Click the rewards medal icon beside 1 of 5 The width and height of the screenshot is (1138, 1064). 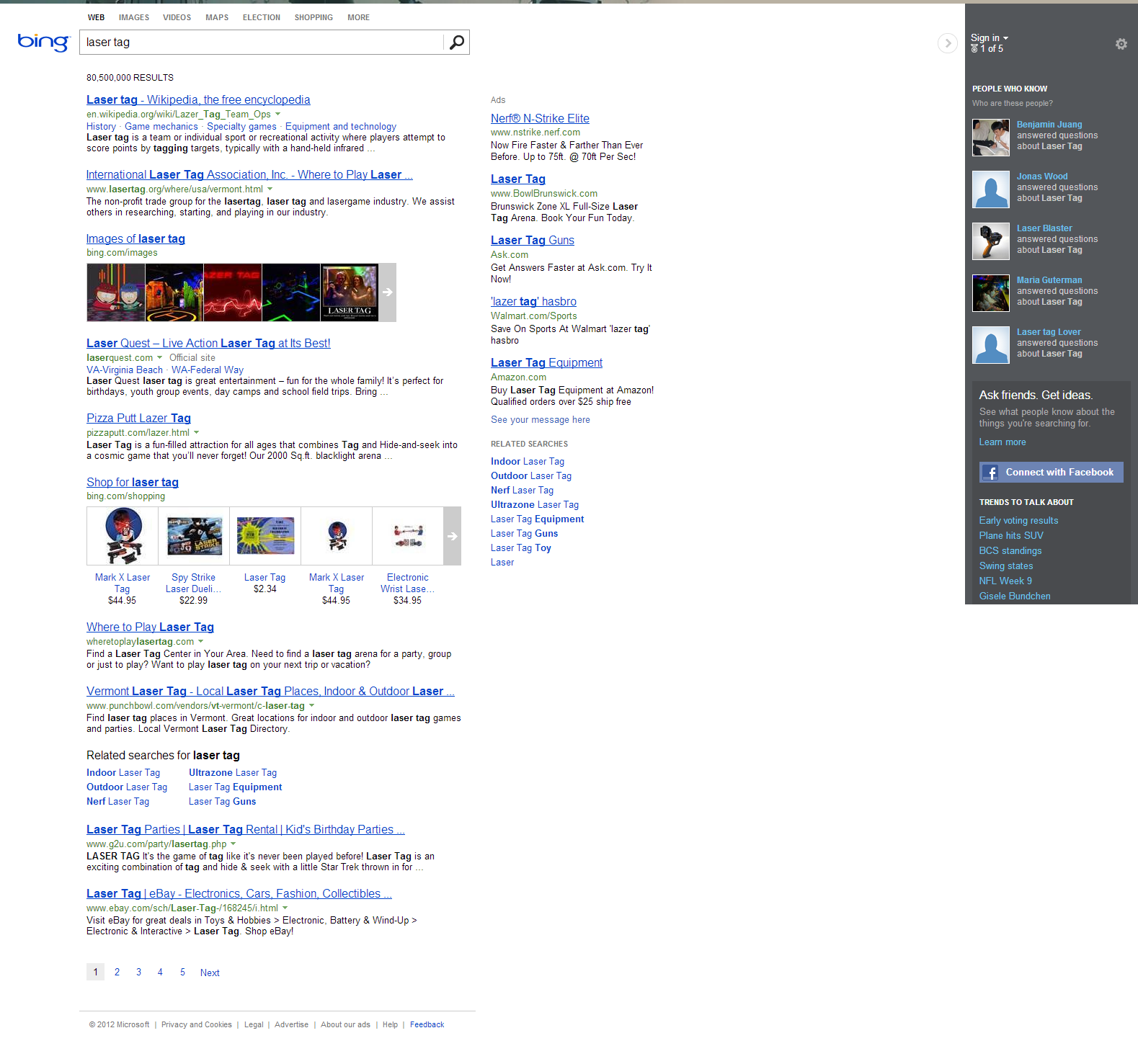click(974, 48)
